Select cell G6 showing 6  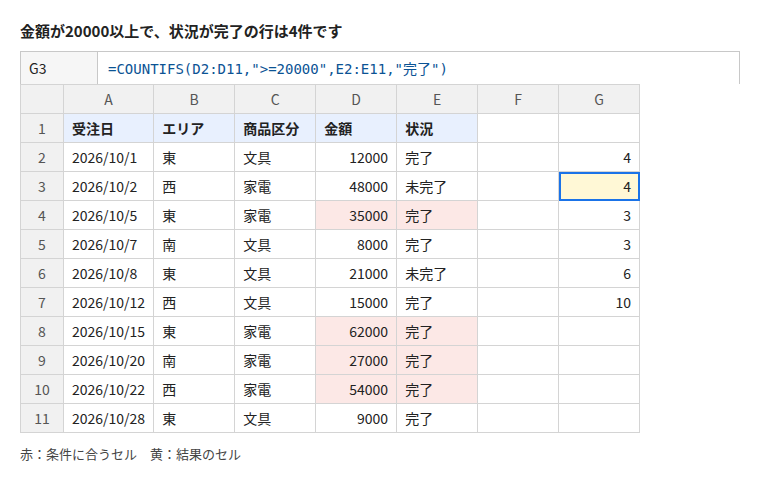point(599,273)
